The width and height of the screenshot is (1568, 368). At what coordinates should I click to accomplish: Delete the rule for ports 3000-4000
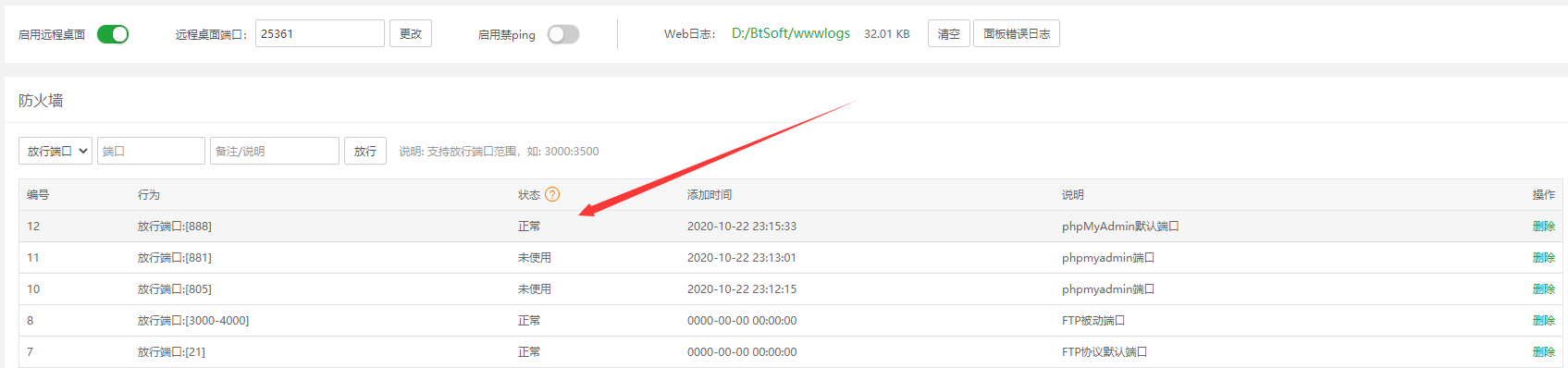(1543, 321)
